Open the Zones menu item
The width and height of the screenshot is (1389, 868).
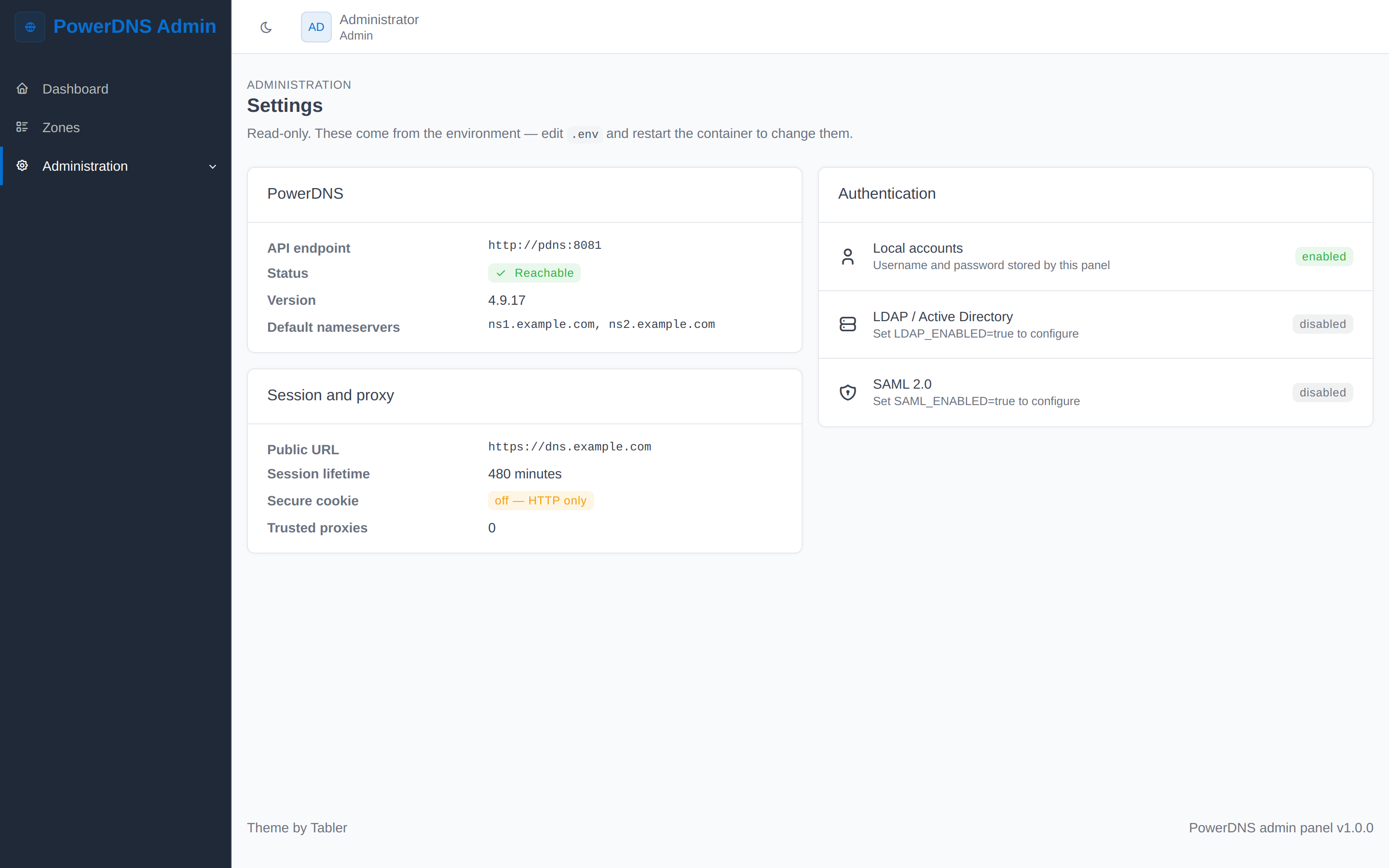[115, 127]
